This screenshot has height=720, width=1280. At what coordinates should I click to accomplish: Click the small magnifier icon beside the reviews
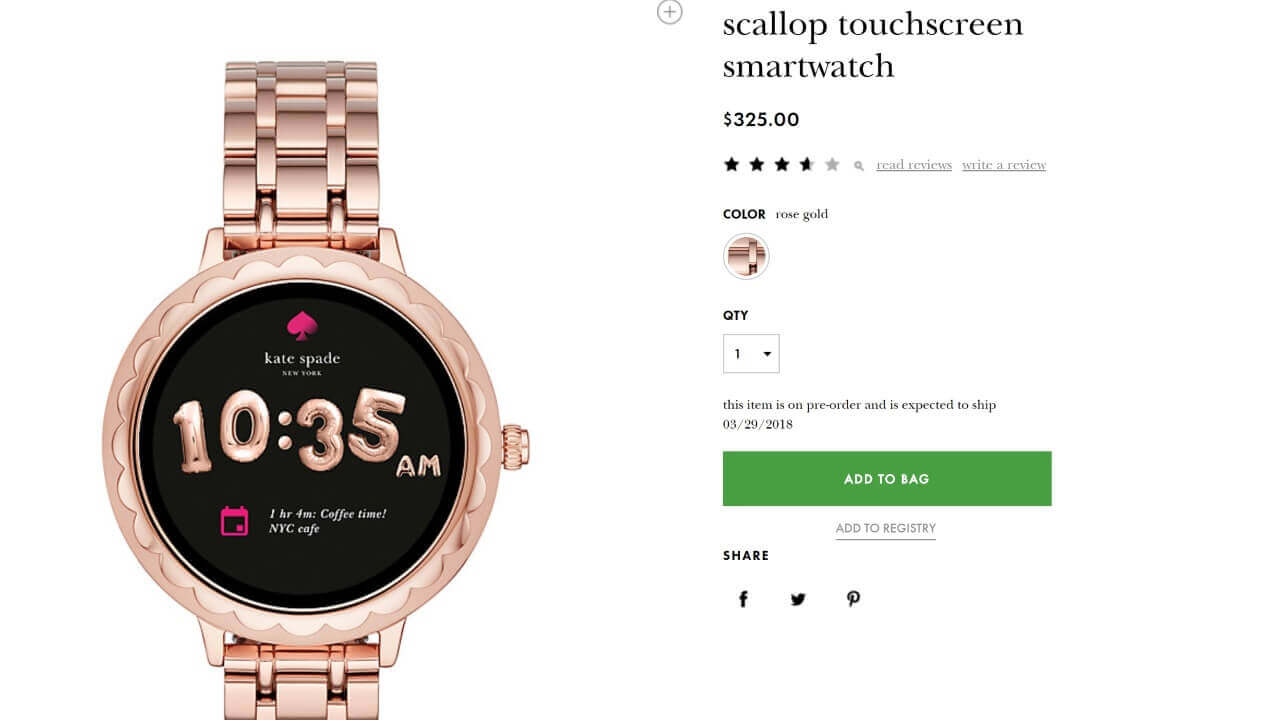tap(859, 166)
